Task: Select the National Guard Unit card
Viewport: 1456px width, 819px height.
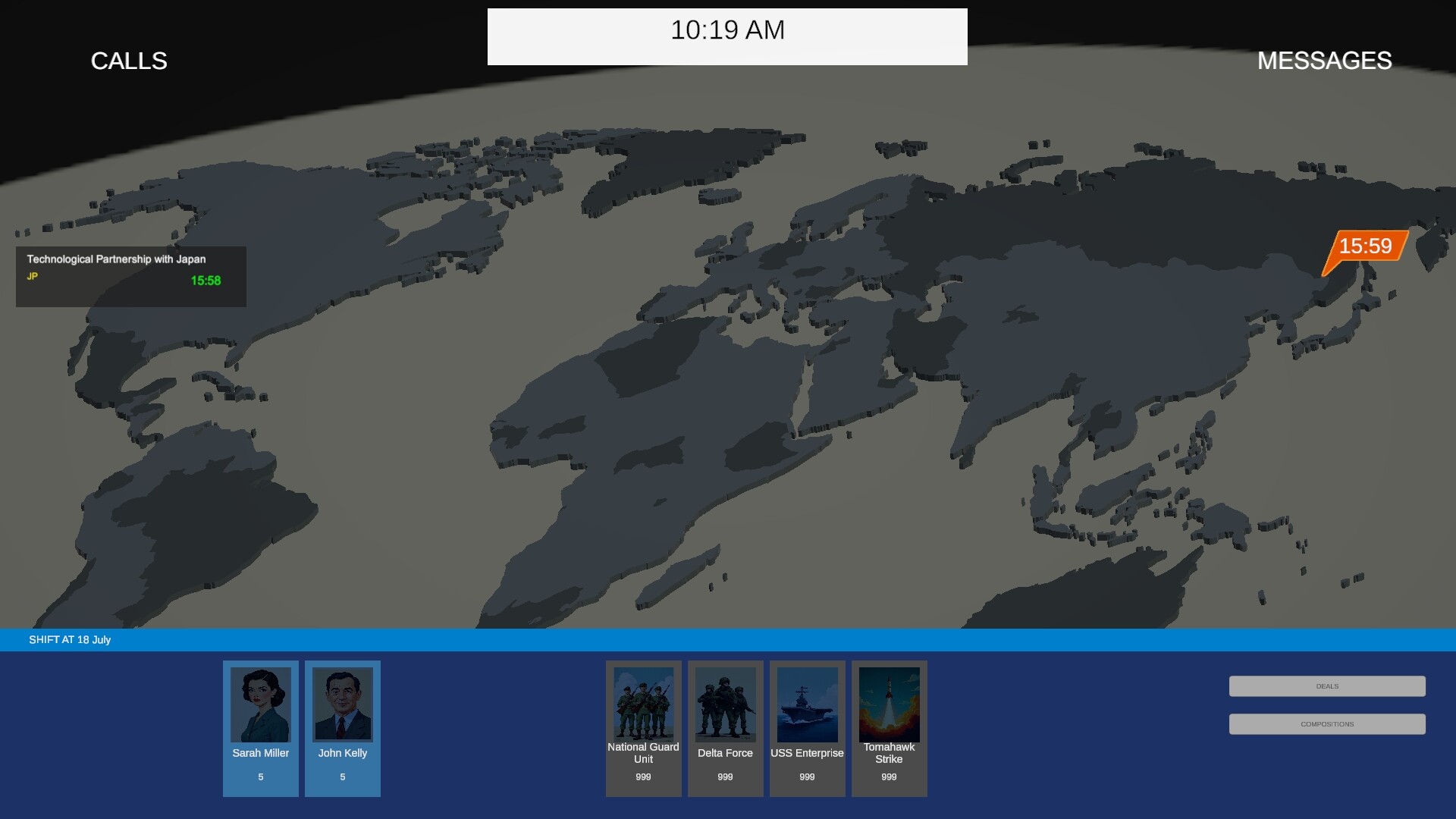Action: 643,728
